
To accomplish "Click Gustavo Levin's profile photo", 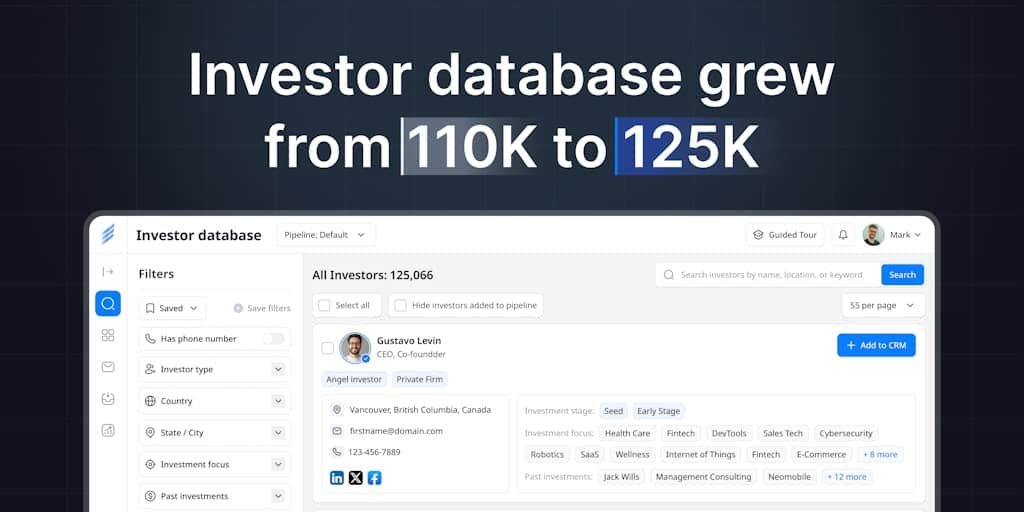I will tap(355, 348).
